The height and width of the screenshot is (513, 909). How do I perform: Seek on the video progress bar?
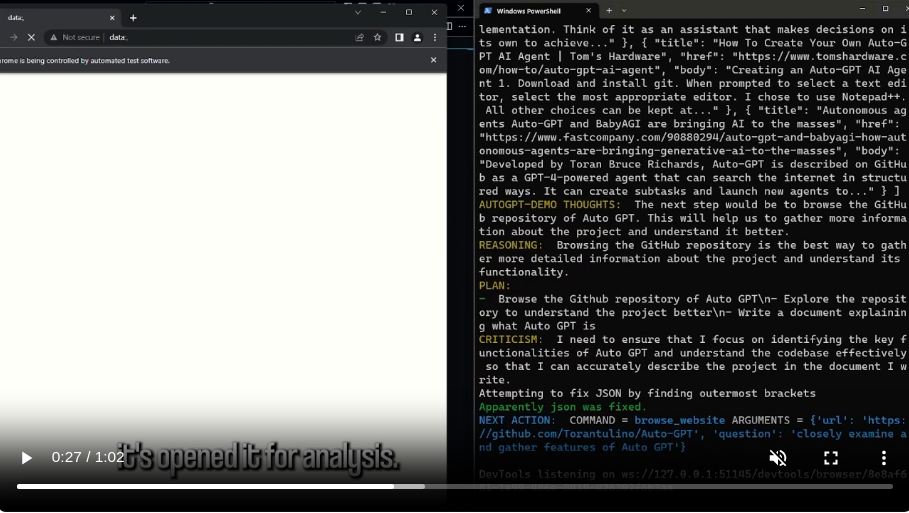point(454,486)
